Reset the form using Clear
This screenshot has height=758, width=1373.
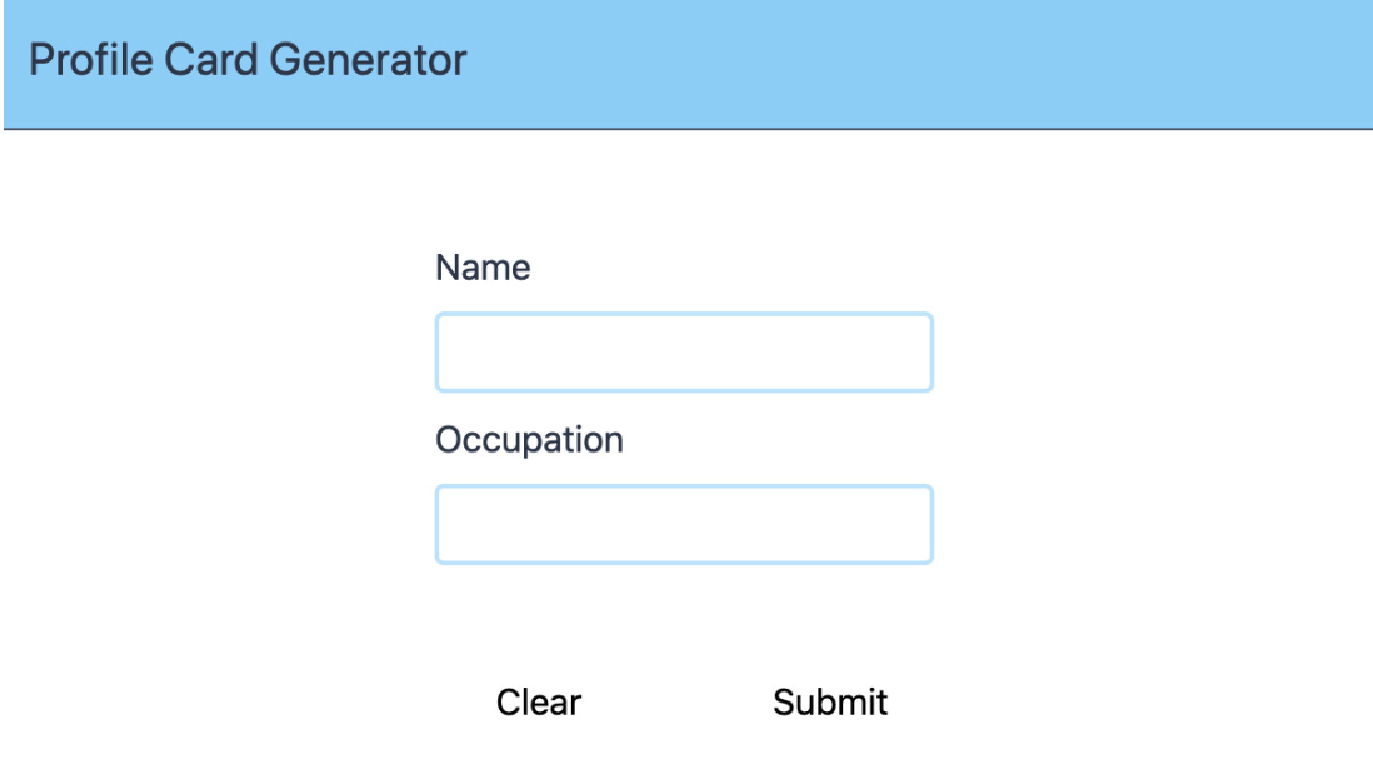[x=539, y=702]
